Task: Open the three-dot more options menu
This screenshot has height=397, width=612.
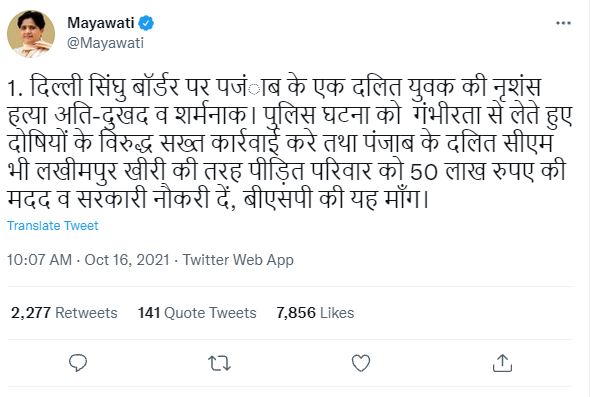Action: (x=563, y=23)
